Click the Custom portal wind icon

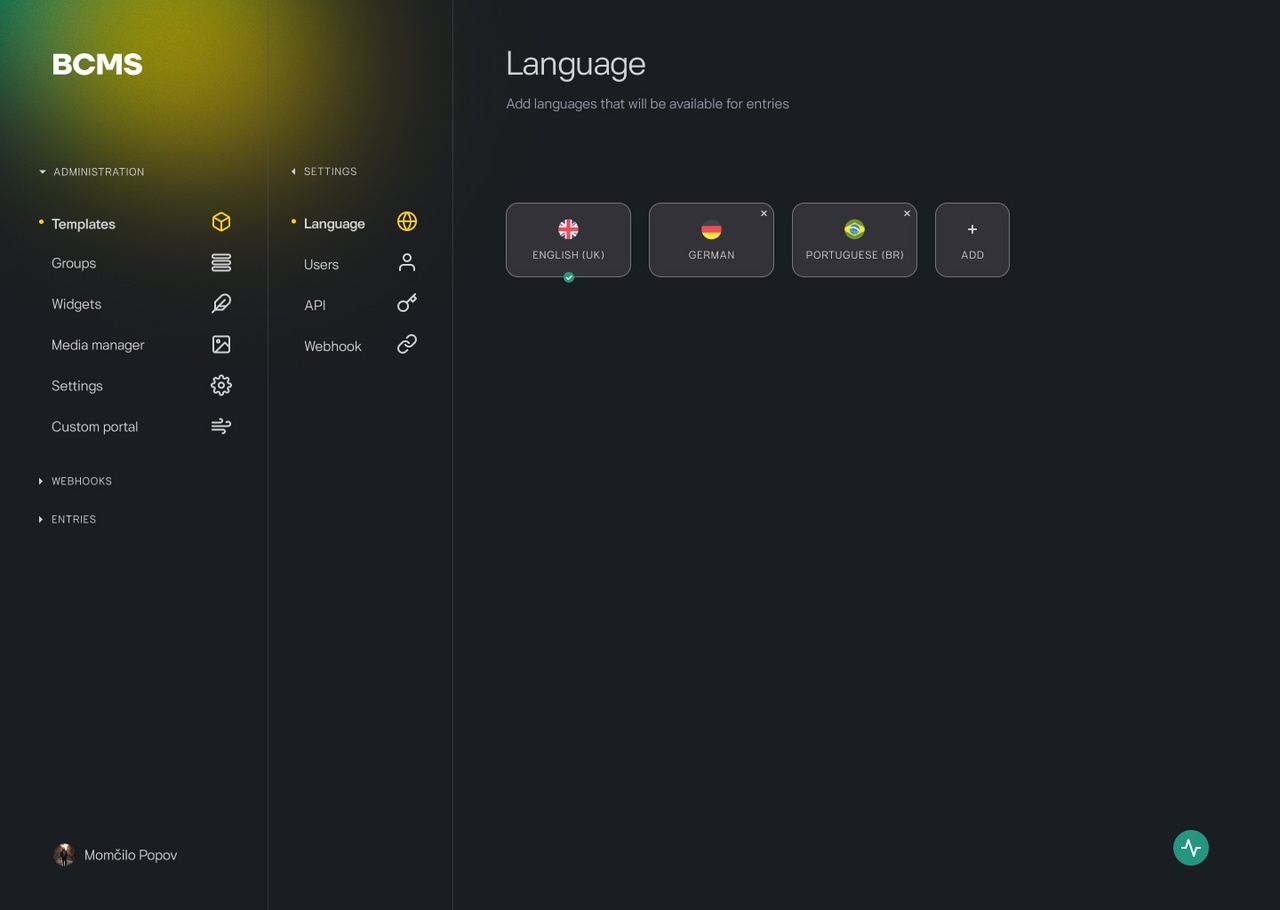click(221, 426)
